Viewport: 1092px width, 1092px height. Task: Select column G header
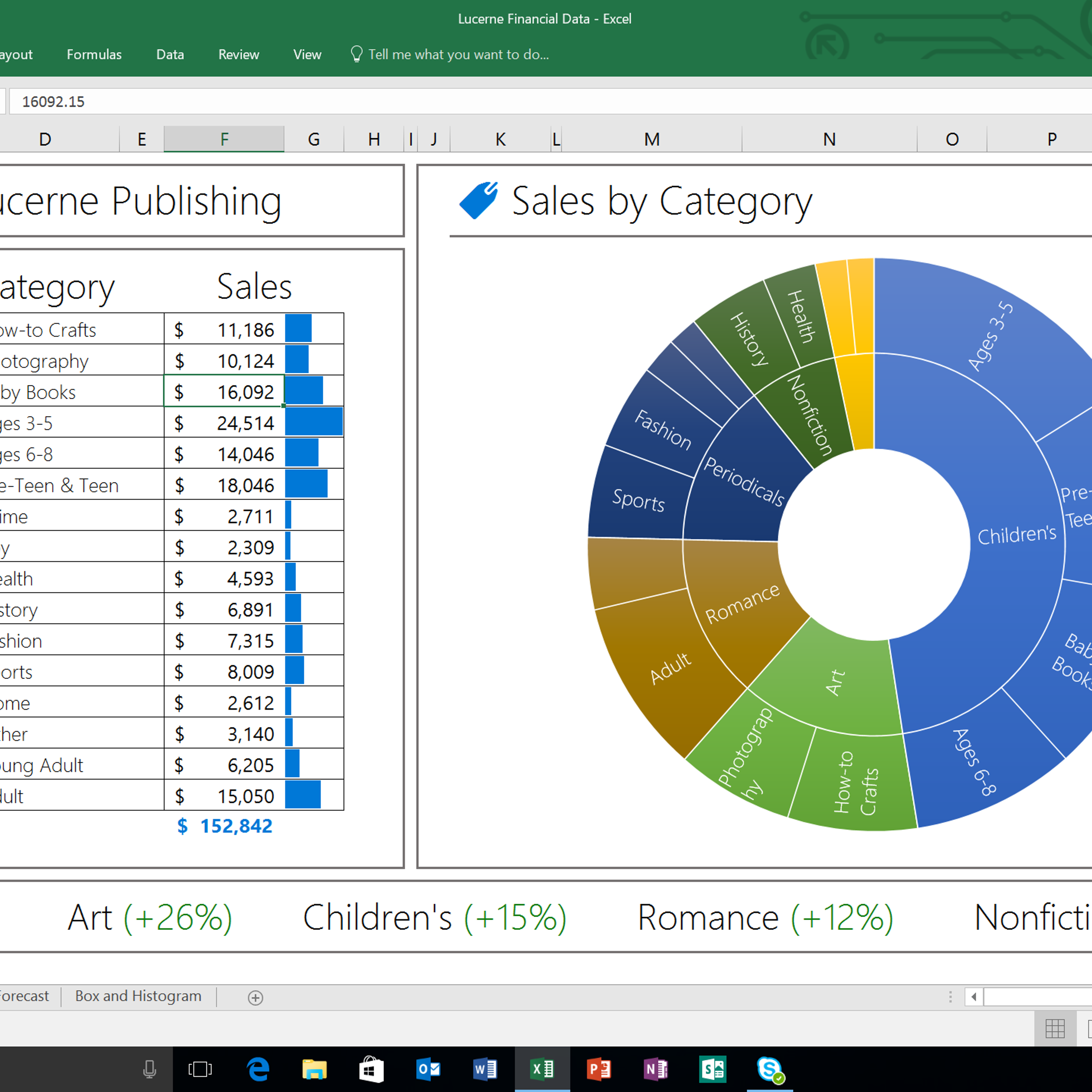[314, 139]
